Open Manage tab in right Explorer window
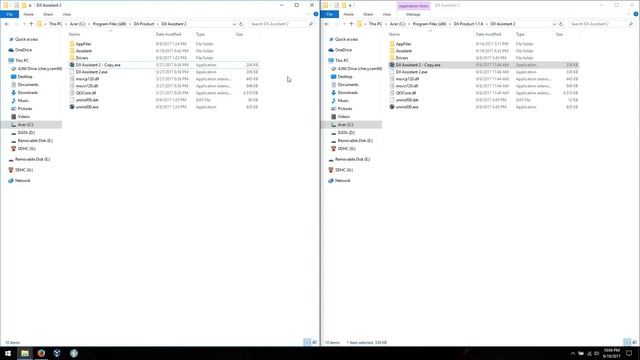The width and height of the screenshot is (640, 360). click(413, 14)
